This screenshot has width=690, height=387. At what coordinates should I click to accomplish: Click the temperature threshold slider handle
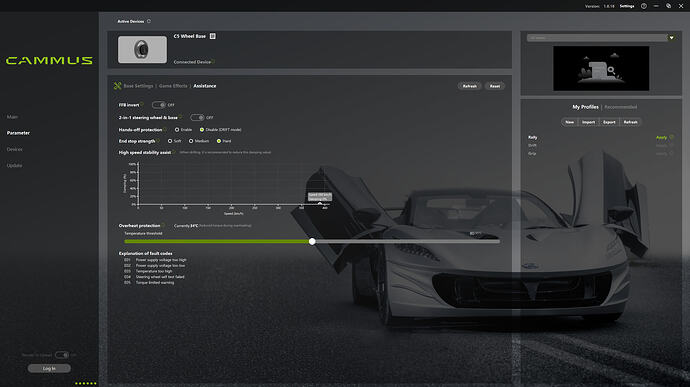(312, 241)
